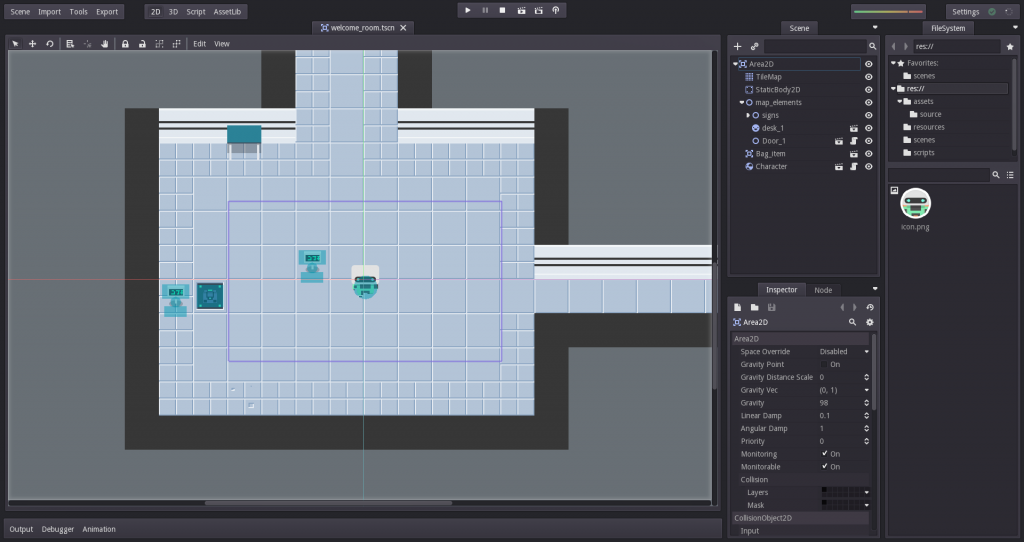
Task: Expand the signs node in the scene tree
Action: [x=747, y=115]
